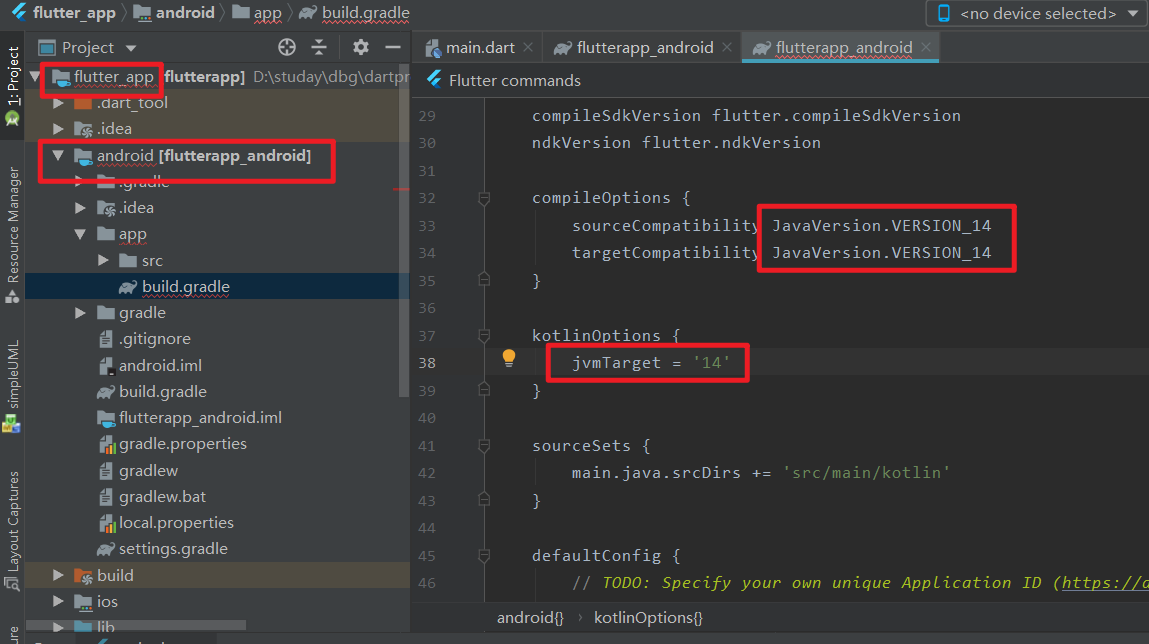Click build.gradle in the breadcrumb bar
Image resolution: width=1149 pixels, height=644 pixels.
365,13
